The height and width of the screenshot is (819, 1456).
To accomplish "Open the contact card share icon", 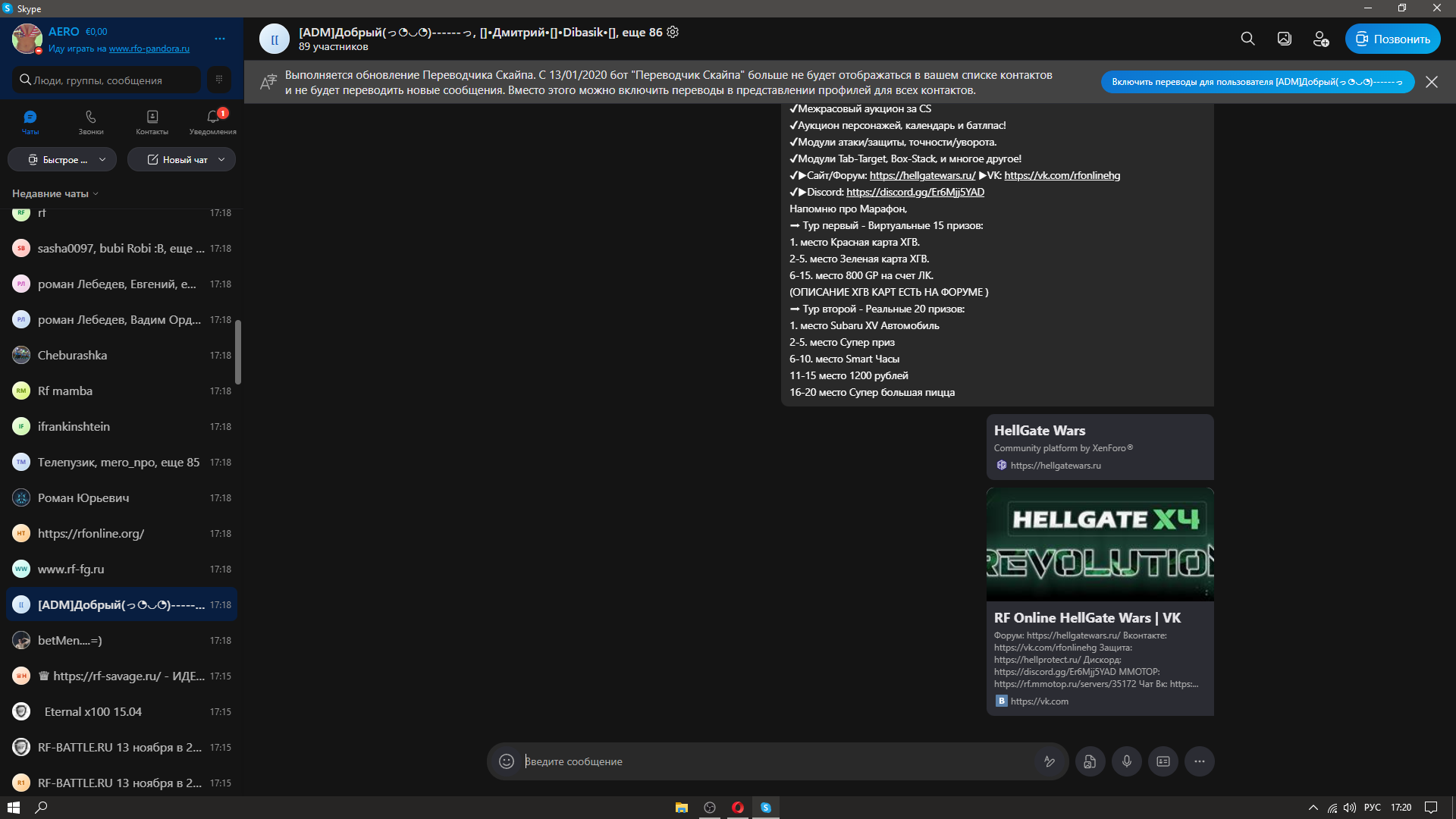I will click(1163, 761).
